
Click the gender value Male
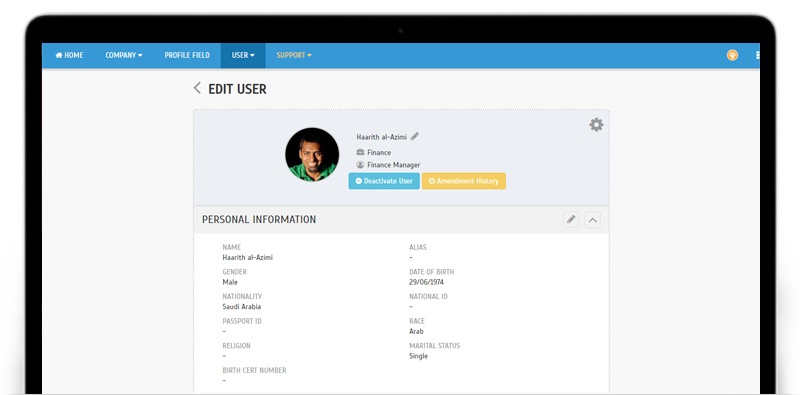(230, 282)
